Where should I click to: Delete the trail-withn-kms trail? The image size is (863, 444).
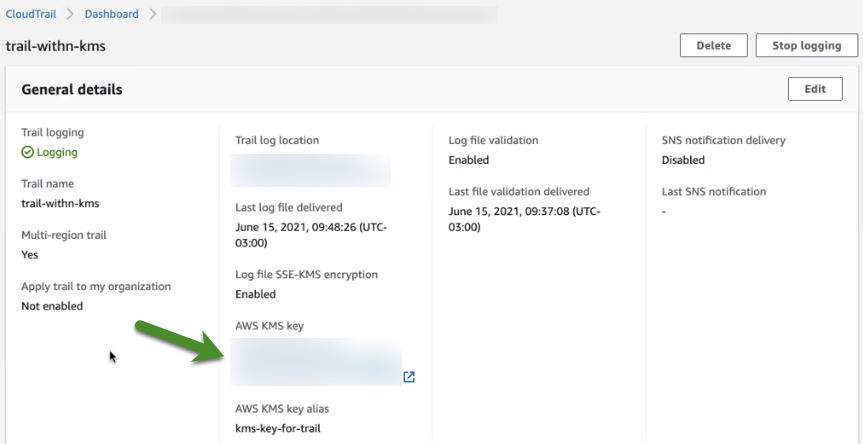click(x=713, y=46)
